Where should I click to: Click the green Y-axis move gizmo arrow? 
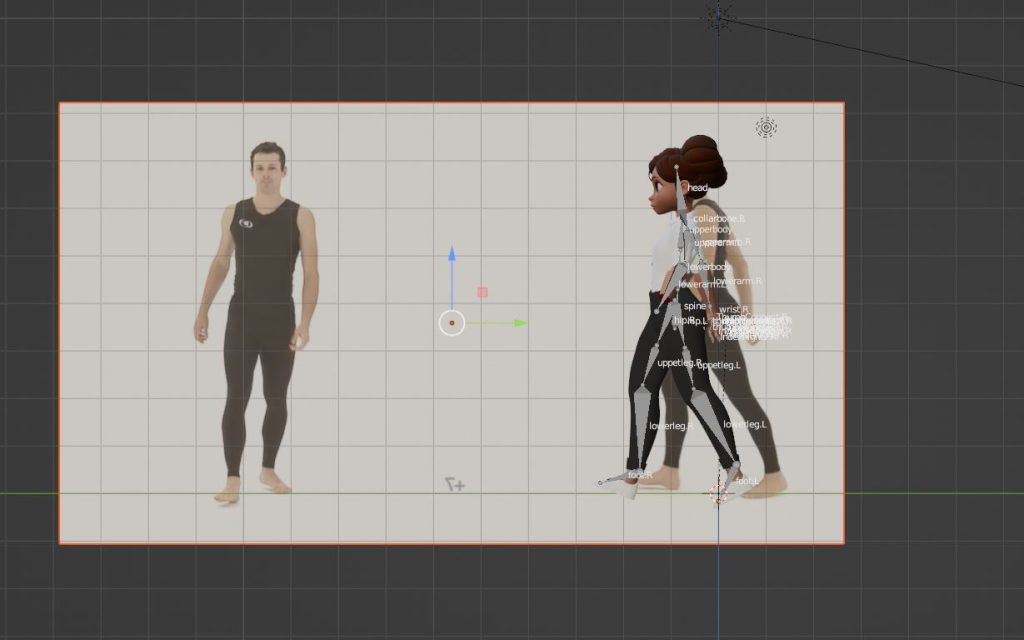pos(519,323)
